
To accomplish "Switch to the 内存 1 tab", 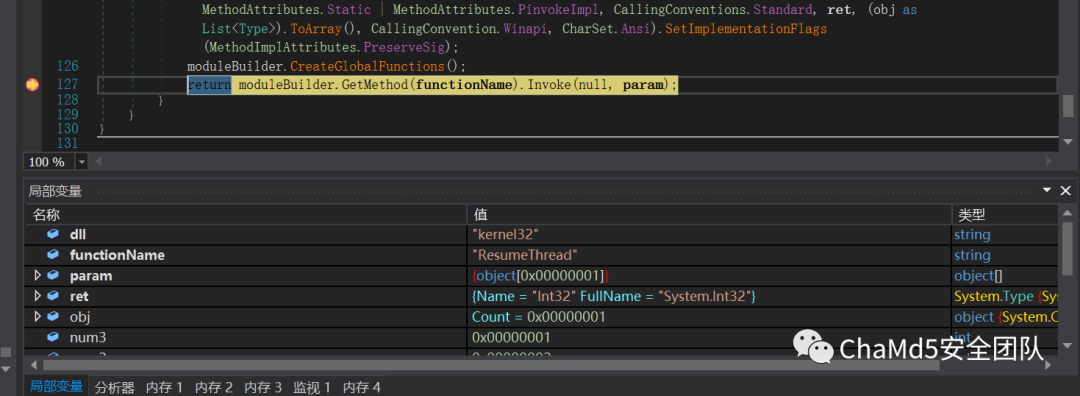I will click(x=165, y=387).
